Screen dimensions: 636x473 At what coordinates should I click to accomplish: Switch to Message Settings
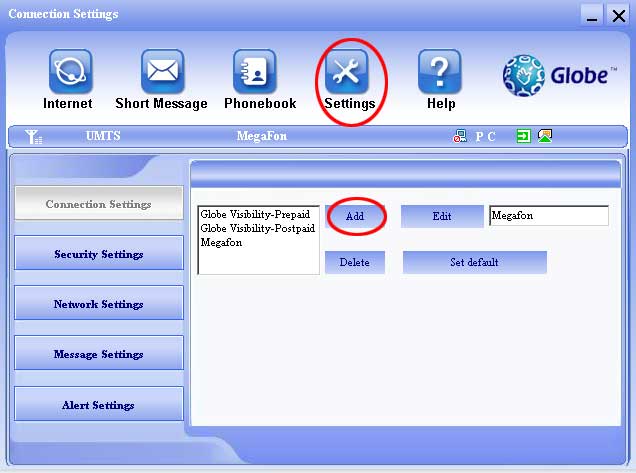(x=99, y=354)
